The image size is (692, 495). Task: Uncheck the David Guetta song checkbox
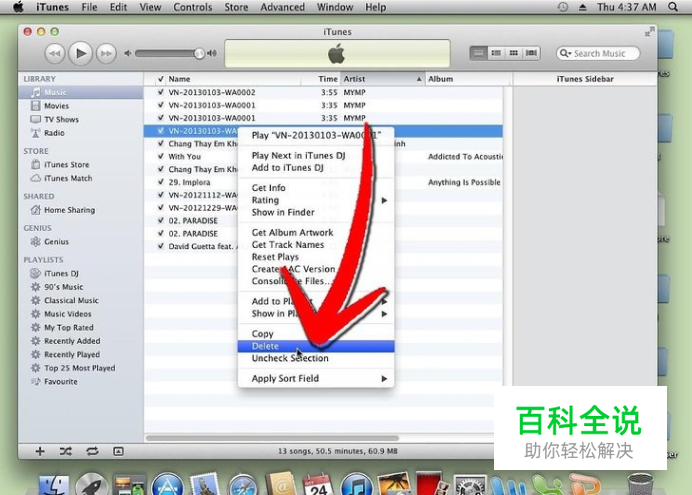(x=161, y=246)
